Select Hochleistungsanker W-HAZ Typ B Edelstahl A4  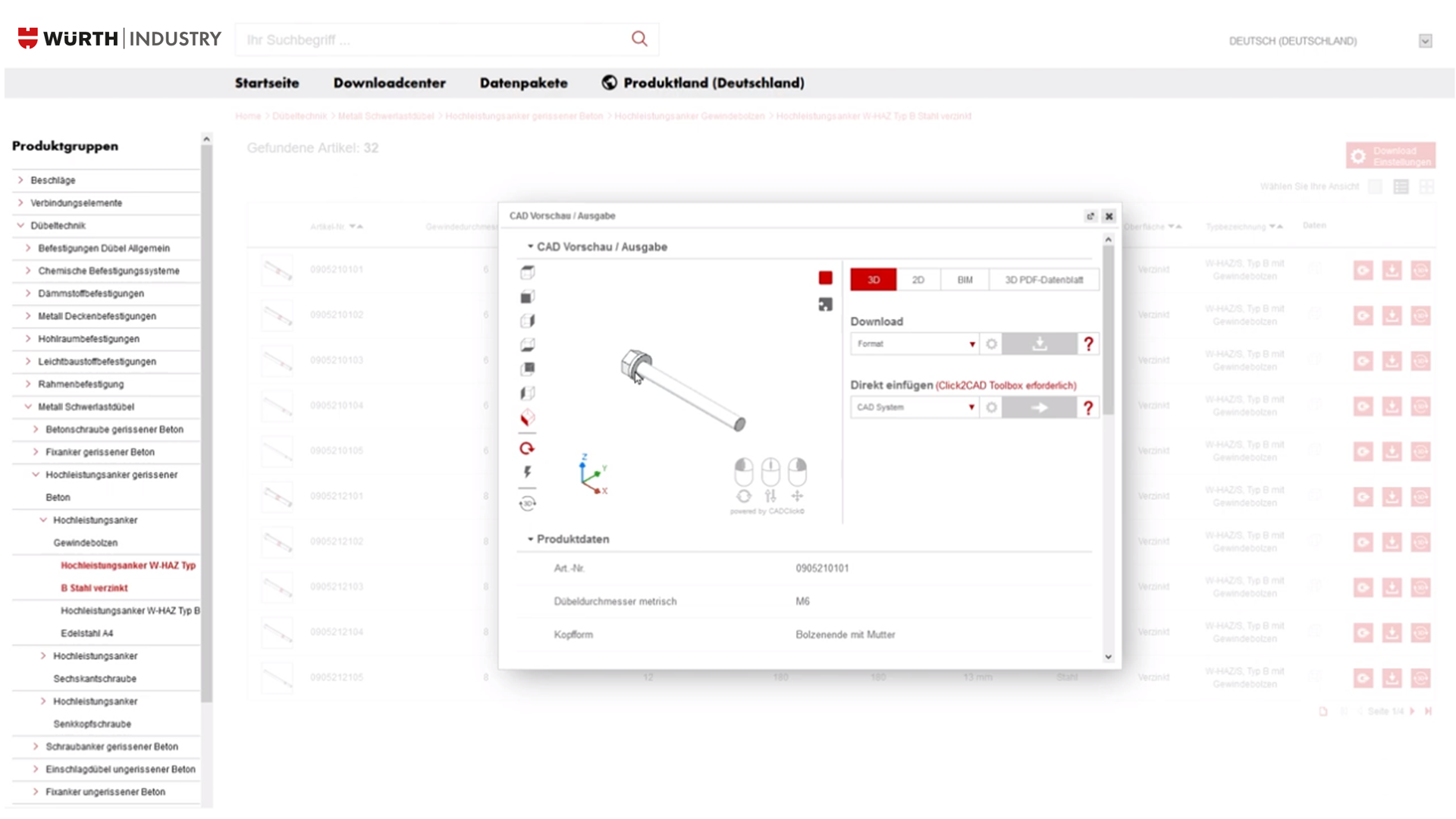[x=129, y=622]
